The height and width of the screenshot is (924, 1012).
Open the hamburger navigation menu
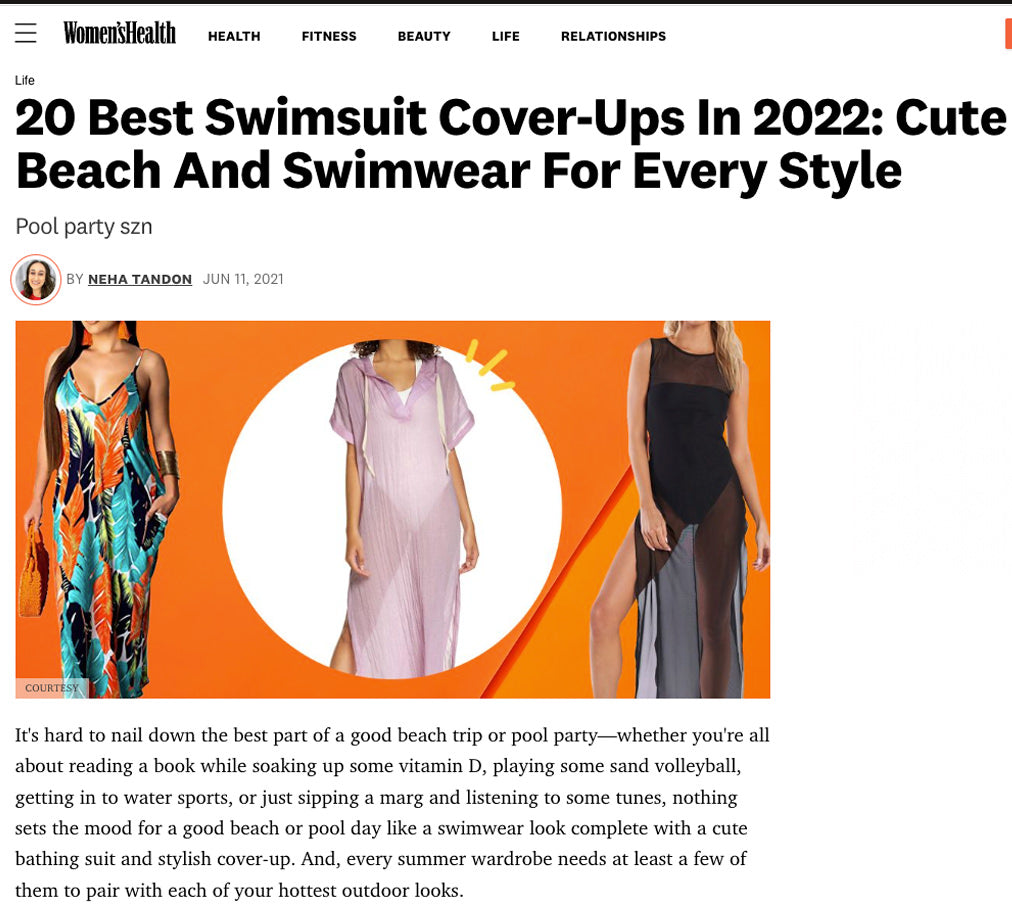point(26,33)
